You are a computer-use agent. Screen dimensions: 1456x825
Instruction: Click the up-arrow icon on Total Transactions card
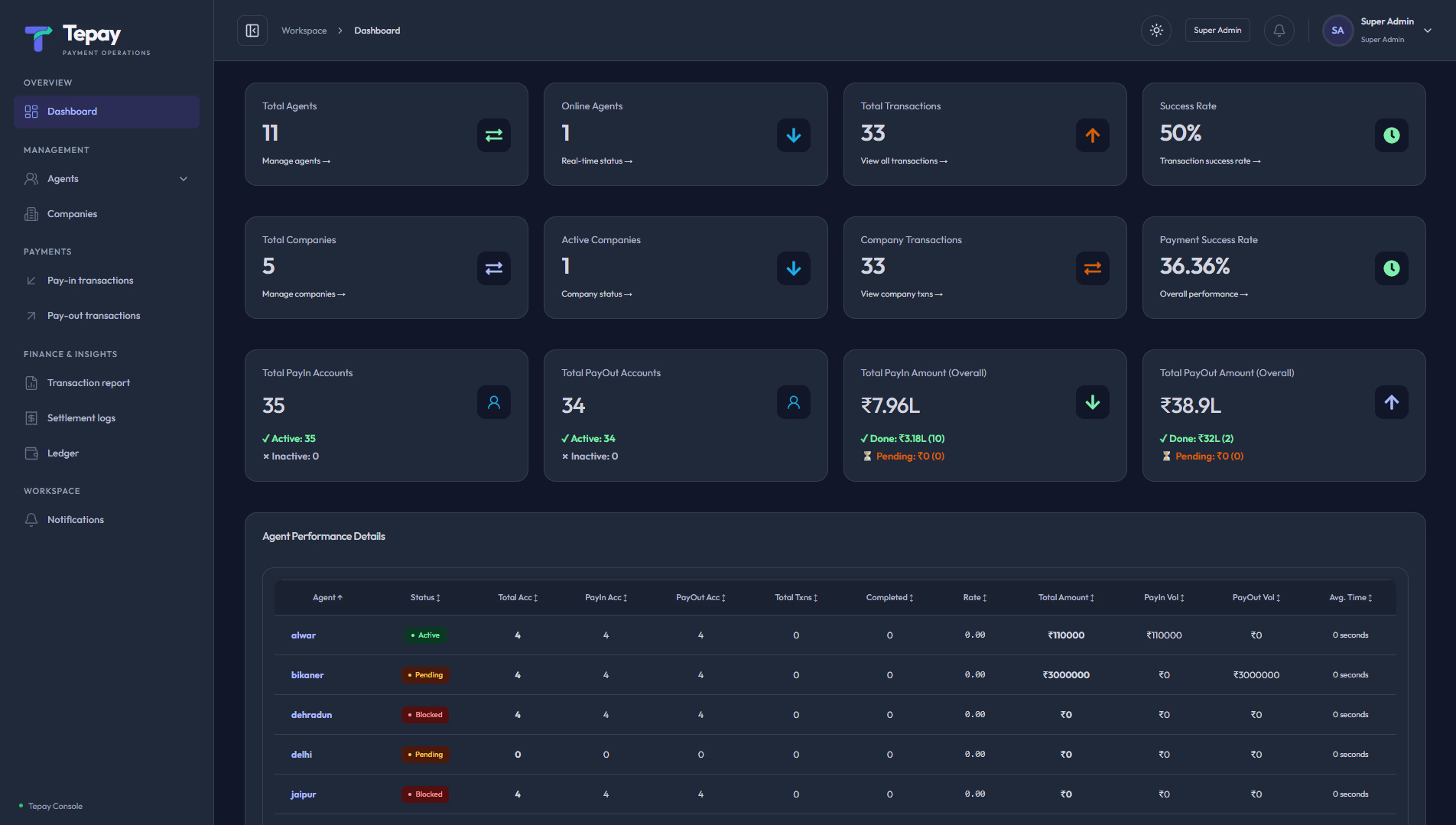tap(1093, 135)
